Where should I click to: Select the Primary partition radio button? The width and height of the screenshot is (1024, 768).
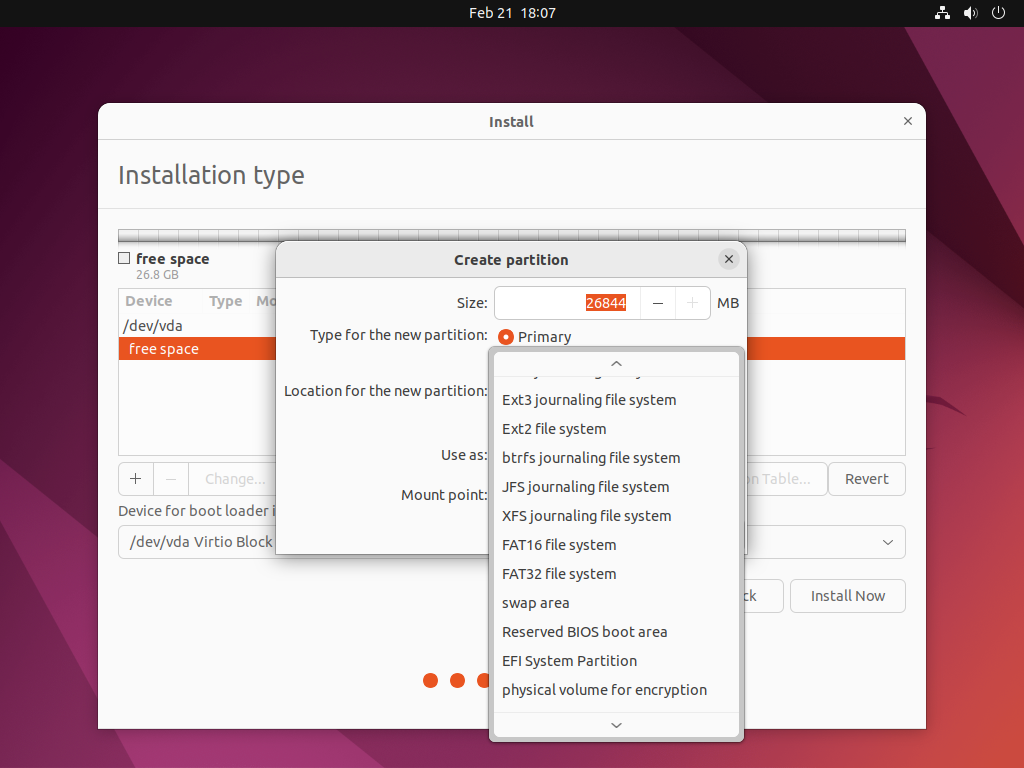[507, 337]
